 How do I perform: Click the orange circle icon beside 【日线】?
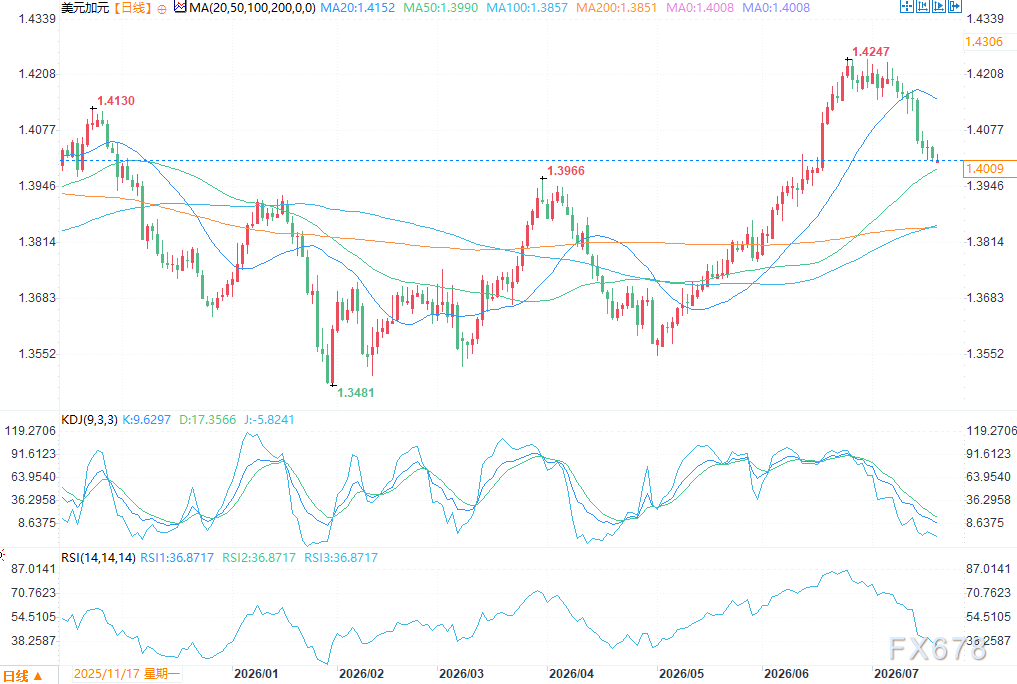point(162,8)
